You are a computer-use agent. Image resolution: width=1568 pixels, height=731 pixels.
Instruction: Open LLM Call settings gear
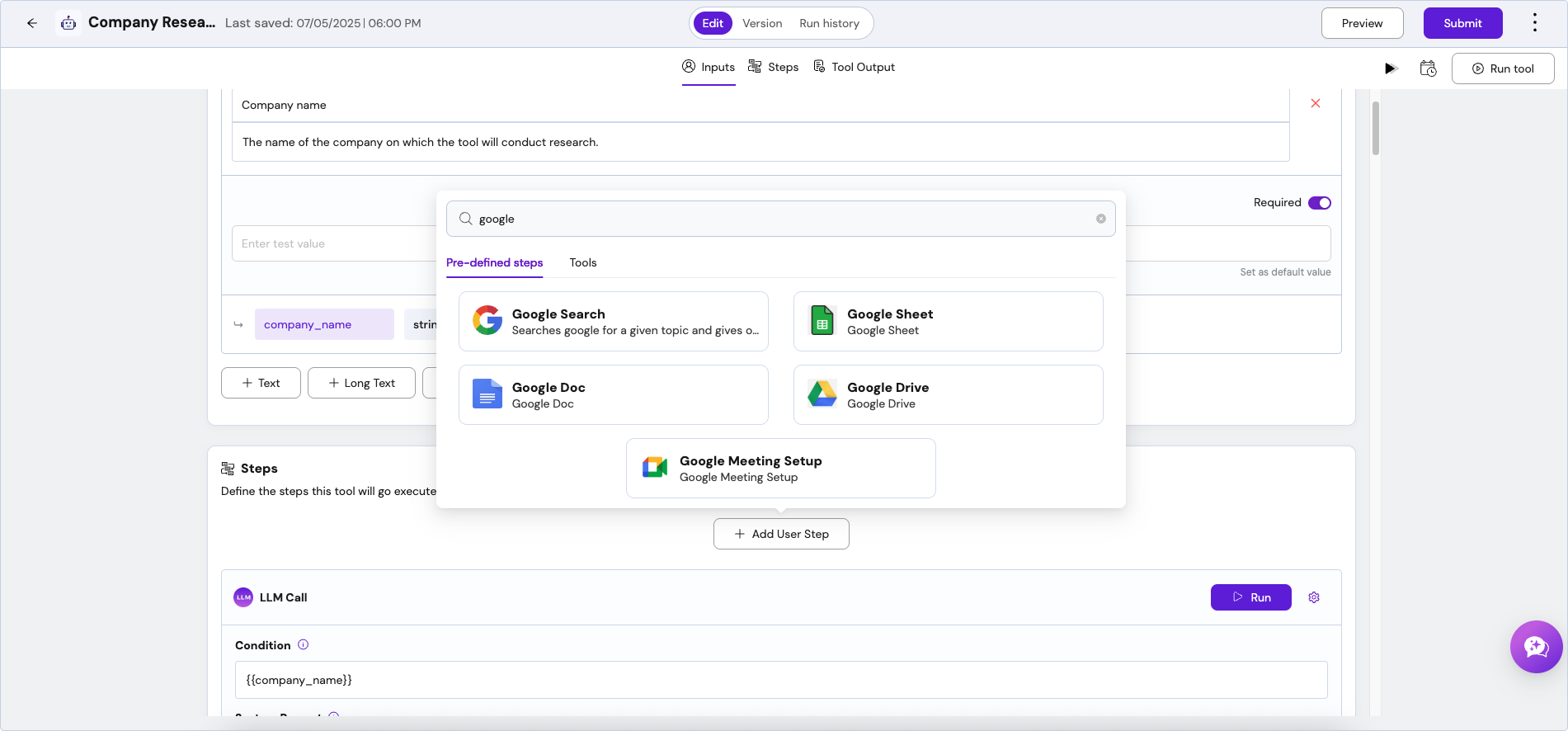(x=1314, y=597)
